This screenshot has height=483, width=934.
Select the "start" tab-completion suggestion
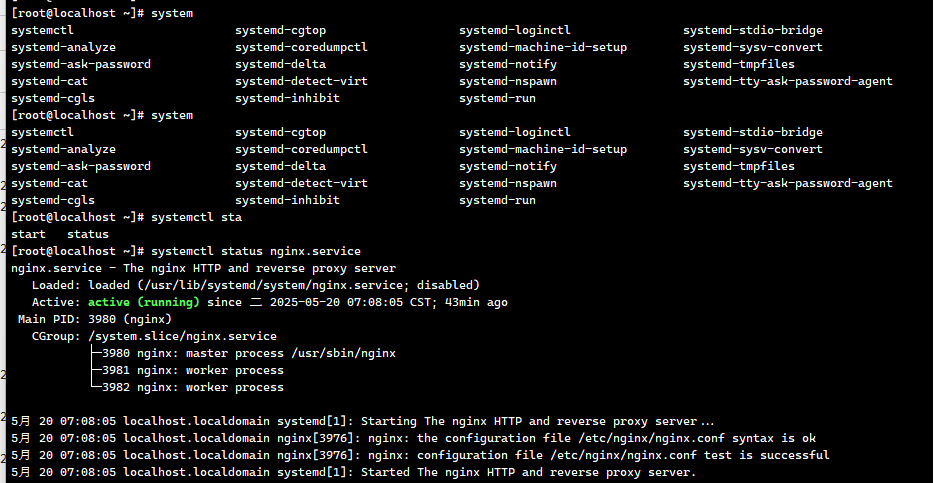click(x=28, y=234)
